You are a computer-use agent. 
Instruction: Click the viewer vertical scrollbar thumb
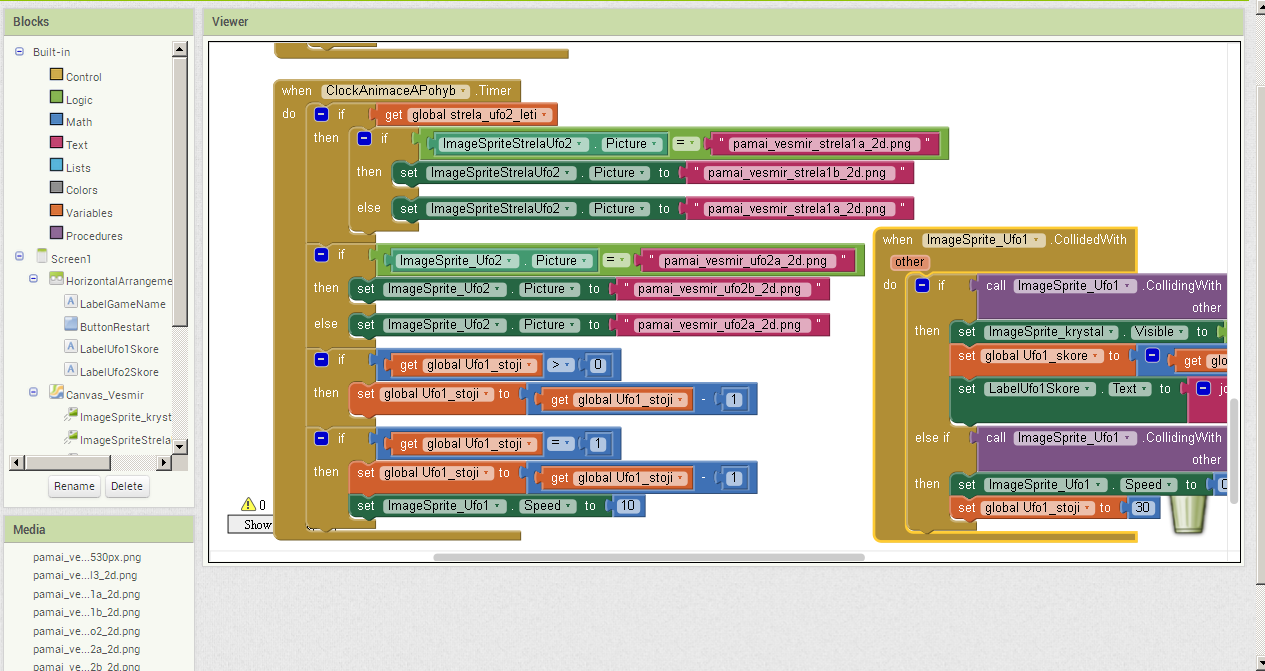1234,450
